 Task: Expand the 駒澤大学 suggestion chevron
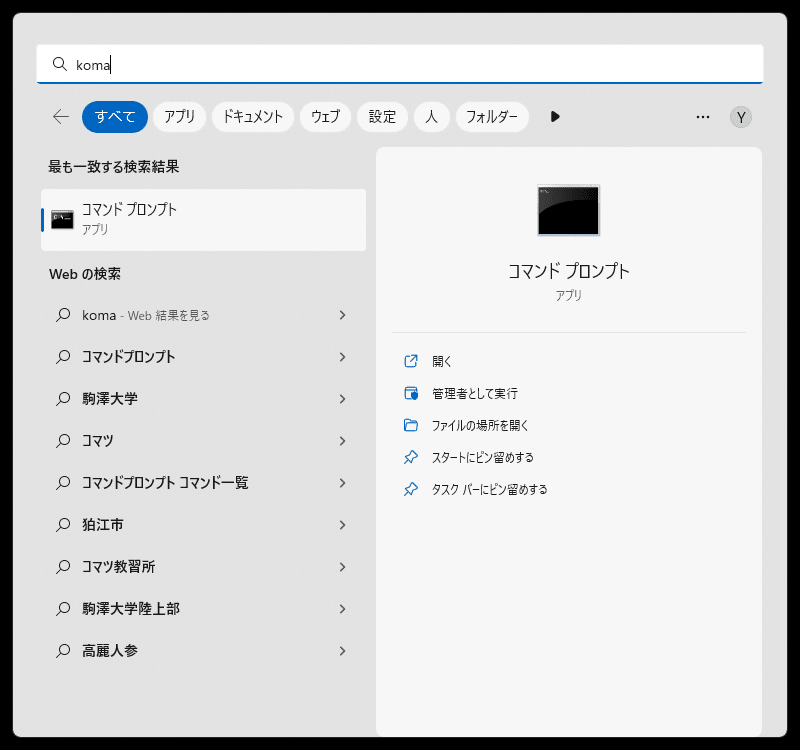tap(342, 399)
